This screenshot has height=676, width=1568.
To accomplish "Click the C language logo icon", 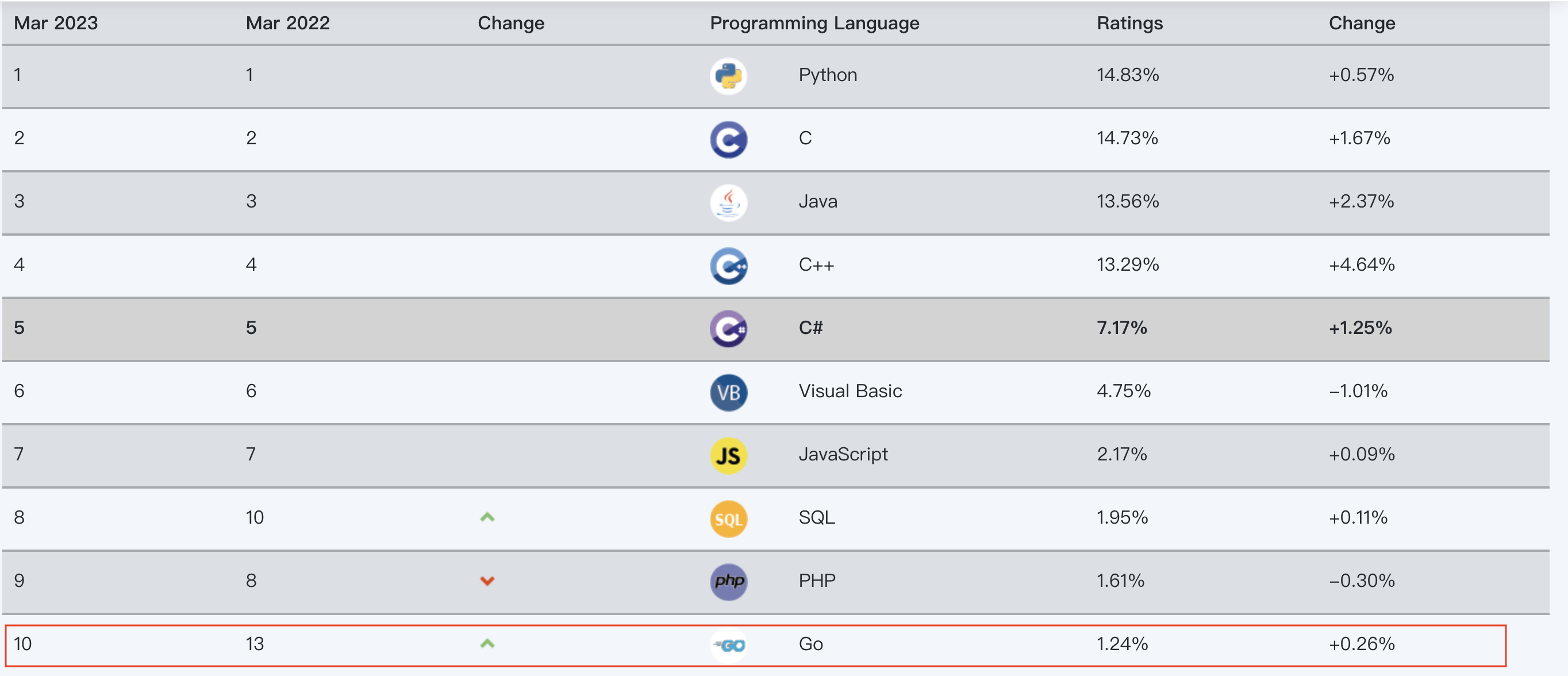I will (x=728, y=140).
